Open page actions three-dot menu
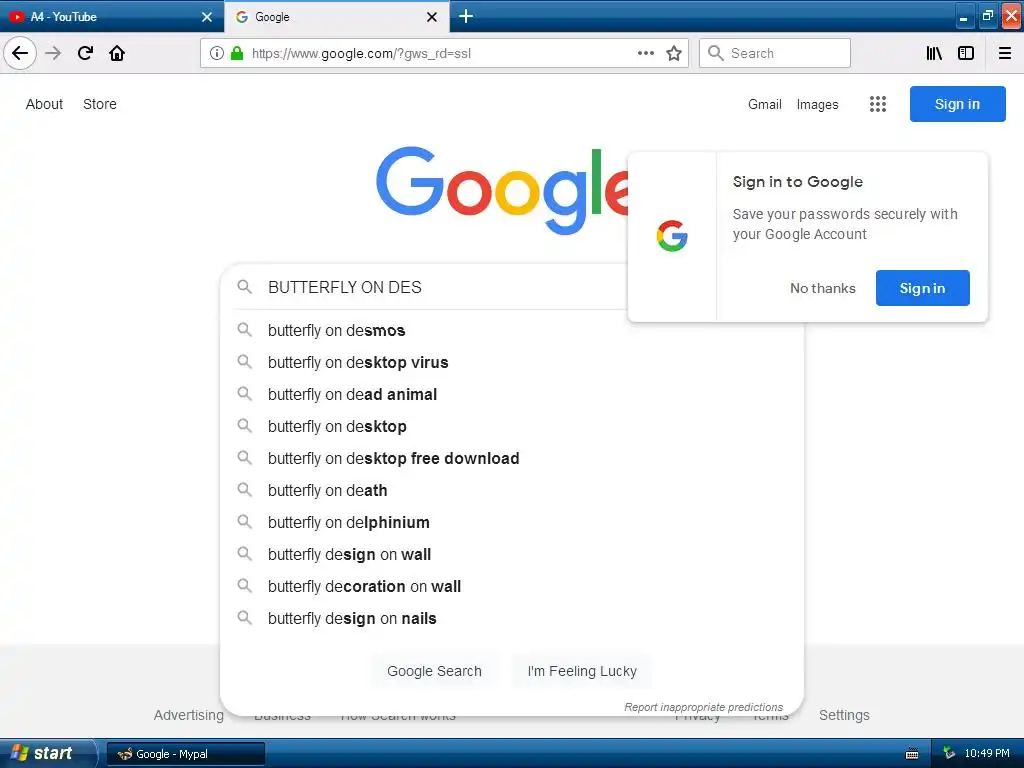This screenshot has height=768, width=1024. coord(646,53)
